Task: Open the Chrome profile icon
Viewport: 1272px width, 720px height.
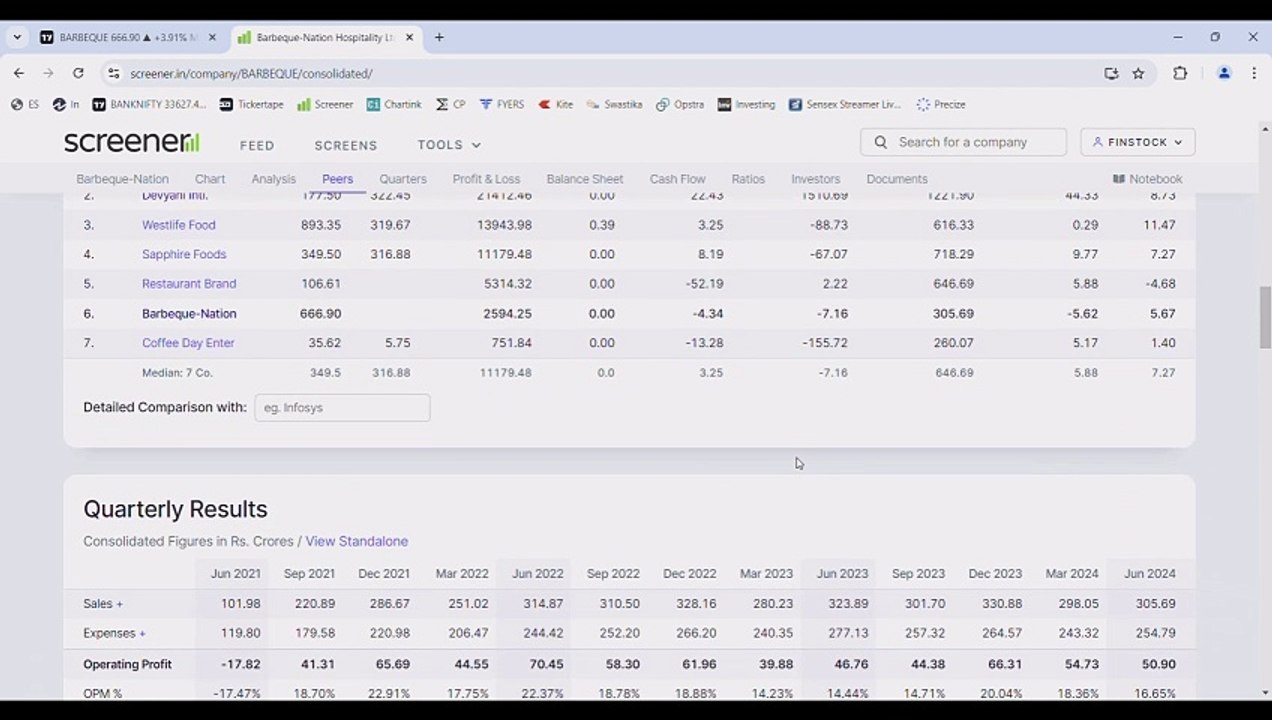Action: (x=1224, y=73)
